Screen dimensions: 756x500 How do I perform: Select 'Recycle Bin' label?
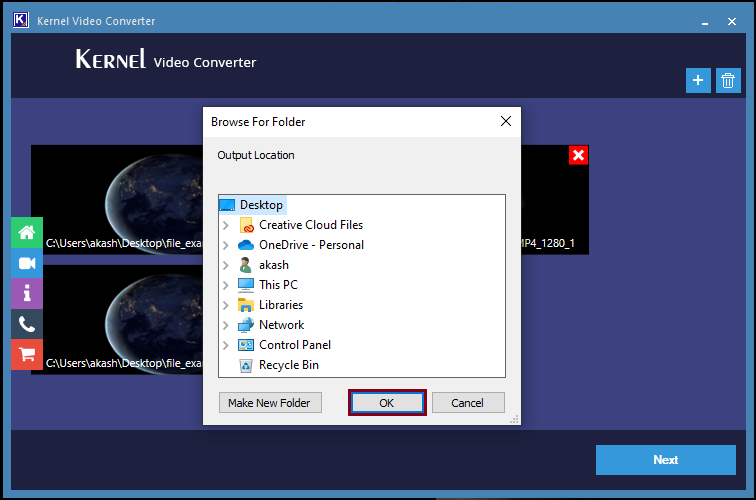289,365
